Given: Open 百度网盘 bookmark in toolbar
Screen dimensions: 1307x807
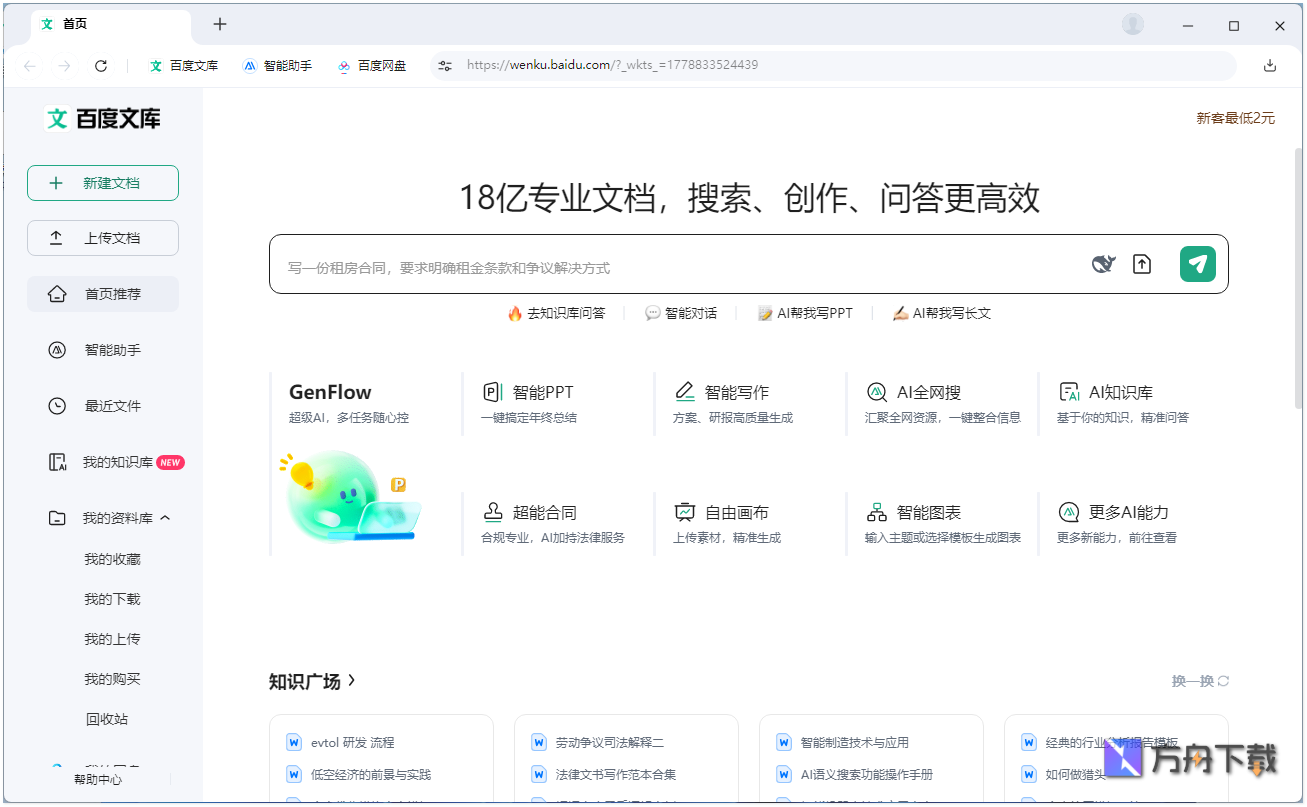Looking at the screenshot, I should (x=371, y=66).
